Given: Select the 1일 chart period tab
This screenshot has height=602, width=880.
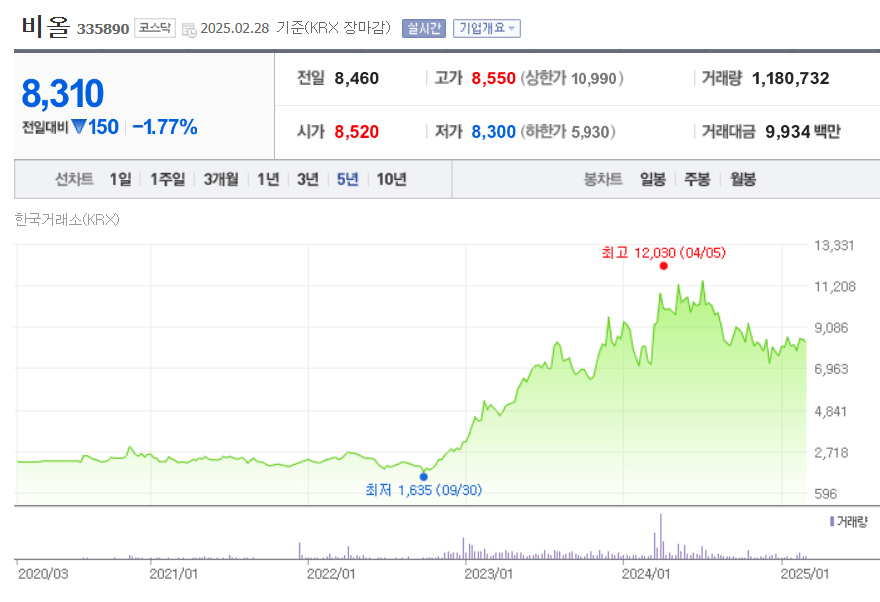Looking at the screenshot, I should [118, 179].
